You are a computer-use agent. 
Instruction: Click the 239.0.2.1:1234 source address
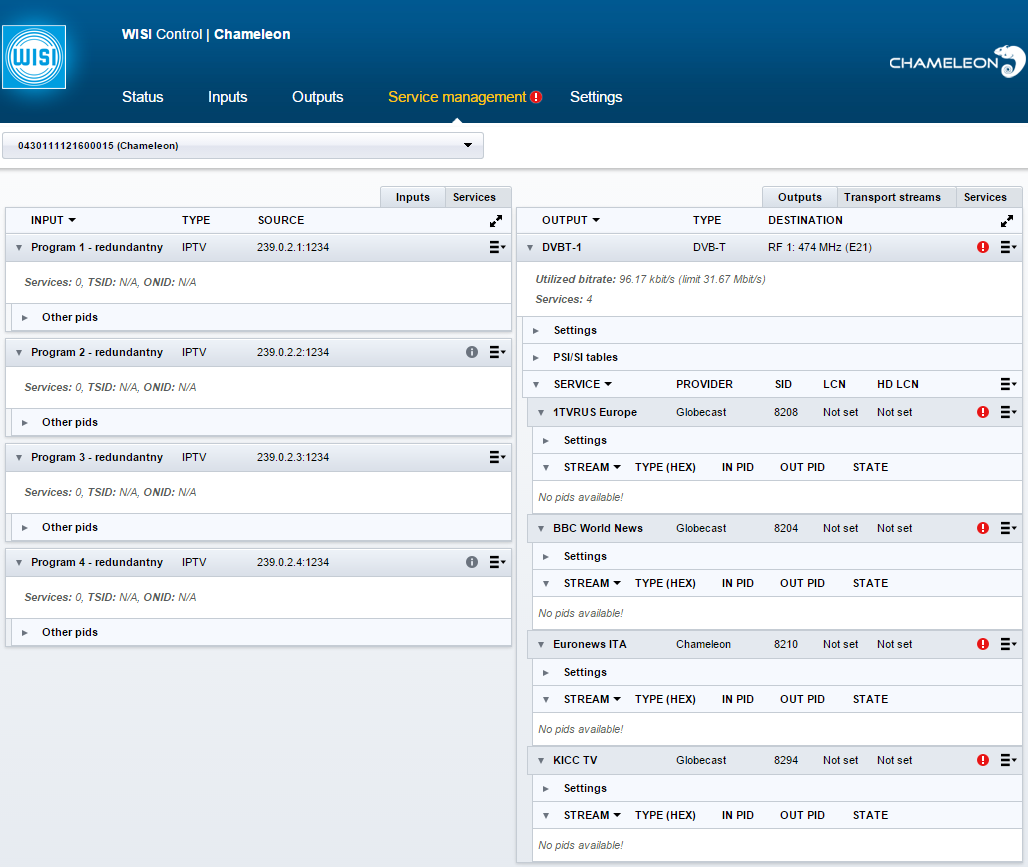tap(292, 247)
